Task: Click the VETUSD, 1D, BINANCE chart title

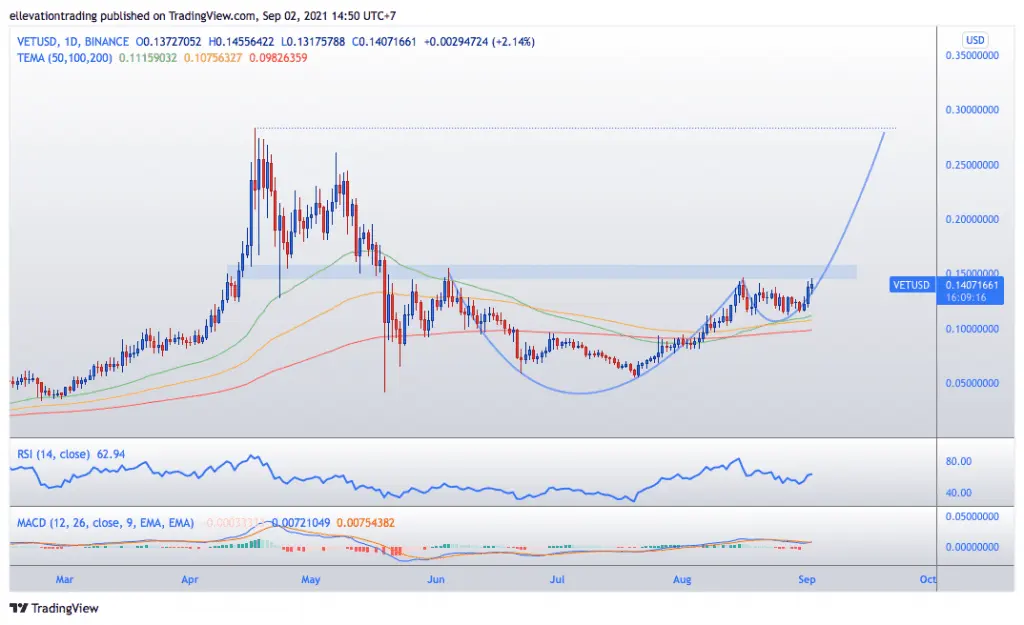Action: [72, 42]
